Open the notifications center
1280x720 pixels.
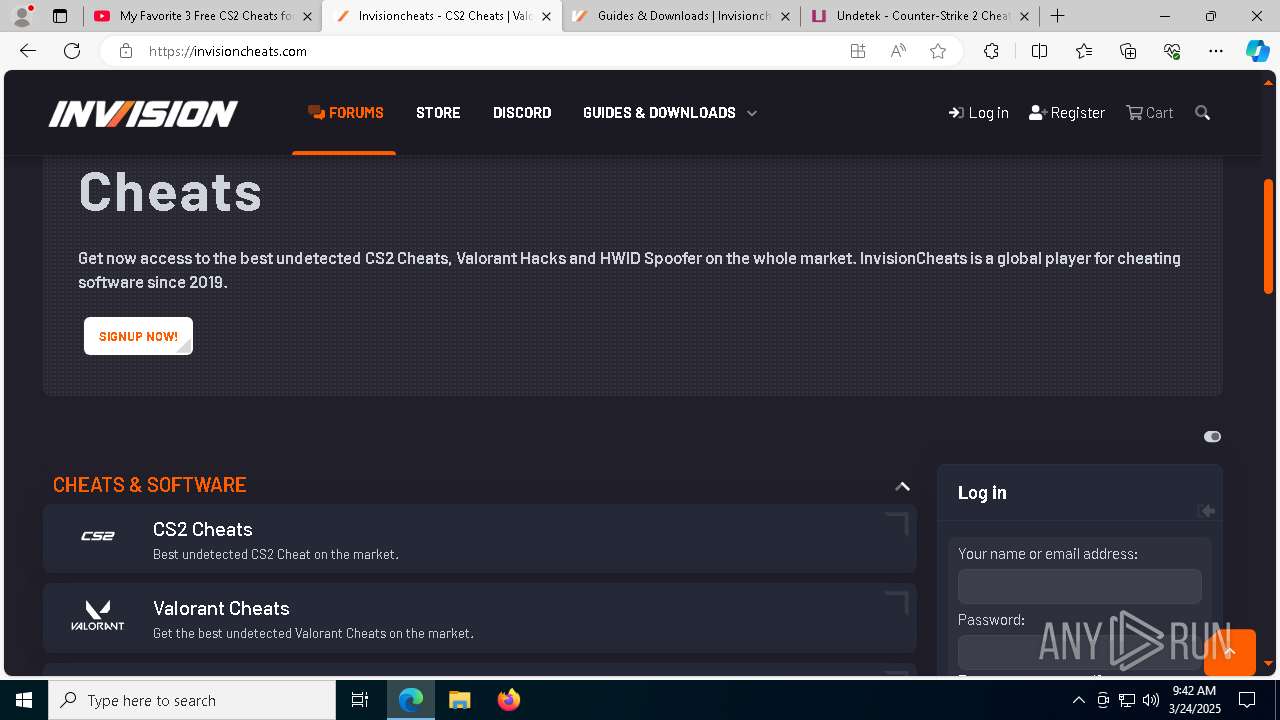click(1247, 700)
